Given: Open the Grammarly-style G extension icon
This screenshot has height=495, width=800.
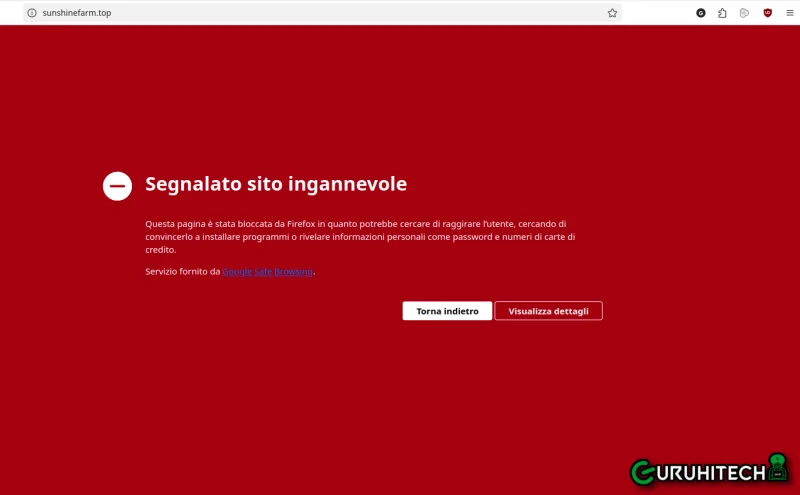Looking at the screenshot, I should (x=701, y=13).
